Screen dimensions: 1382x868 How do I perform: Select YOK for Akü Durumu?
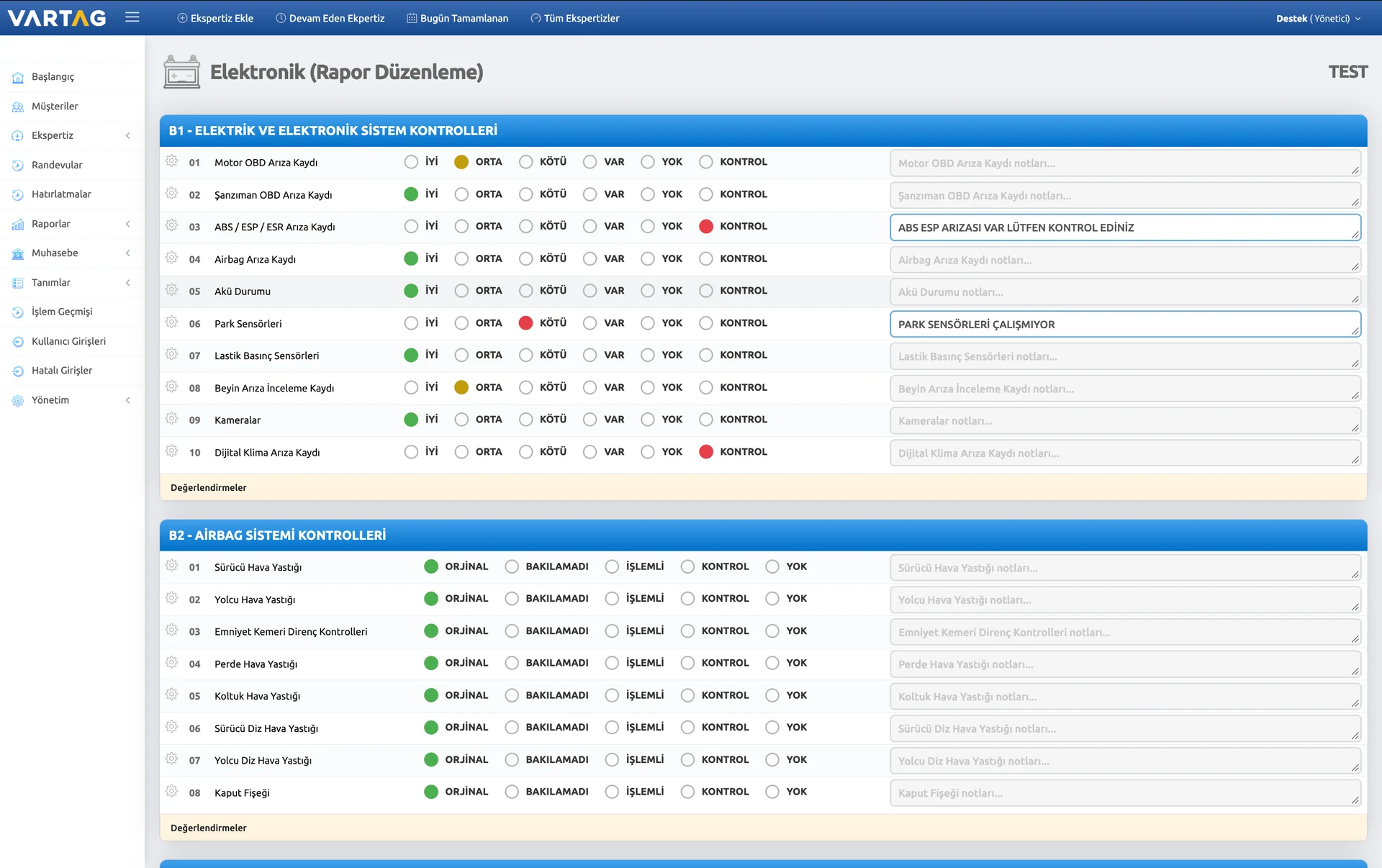pos(648,291)
